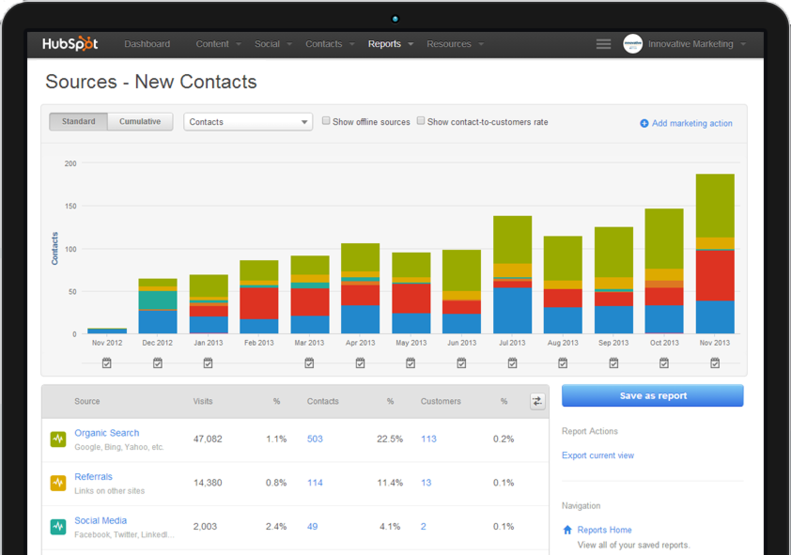This screenshot has height=555, width=791.
Task: Open the calendar event icon under Nov 2013
Action: (x=715, y=363)
